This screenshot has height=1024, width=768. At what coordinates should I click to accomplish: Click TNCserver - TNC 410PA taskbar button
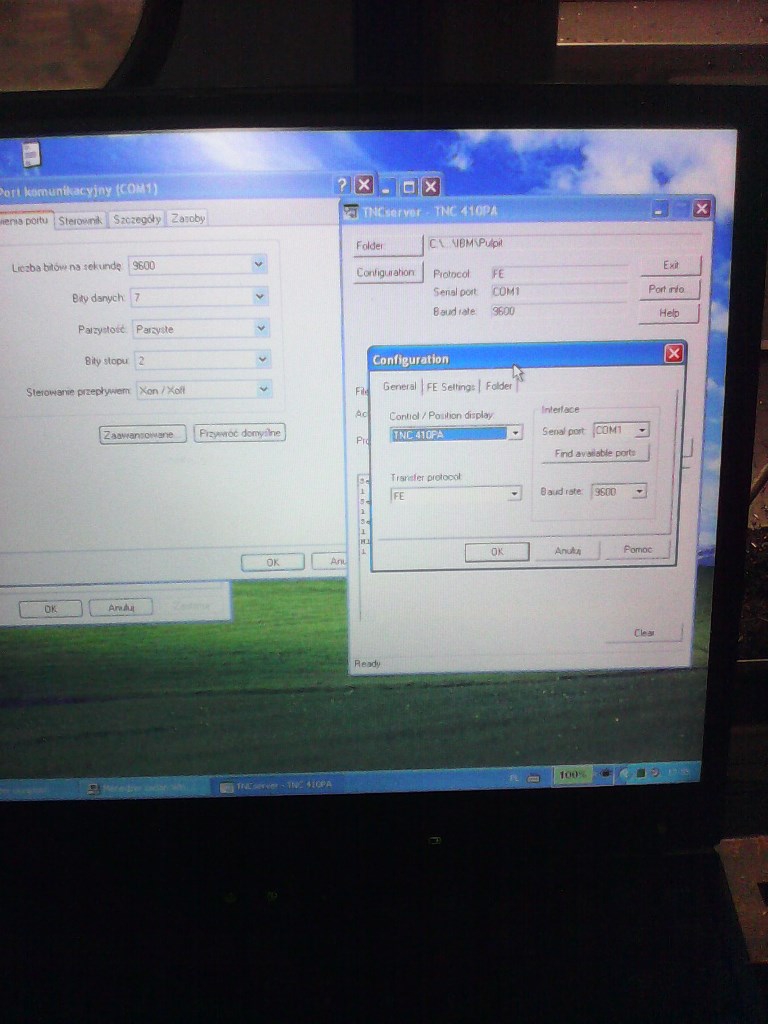277,786
